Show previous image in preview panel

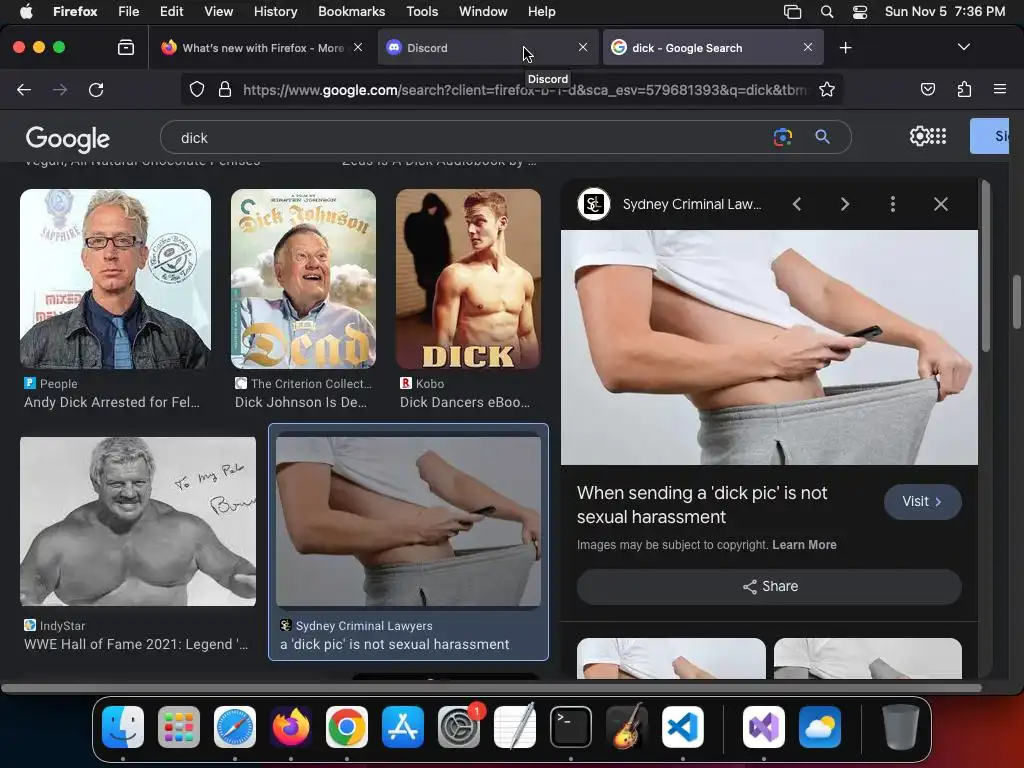(x=797, y=204)
